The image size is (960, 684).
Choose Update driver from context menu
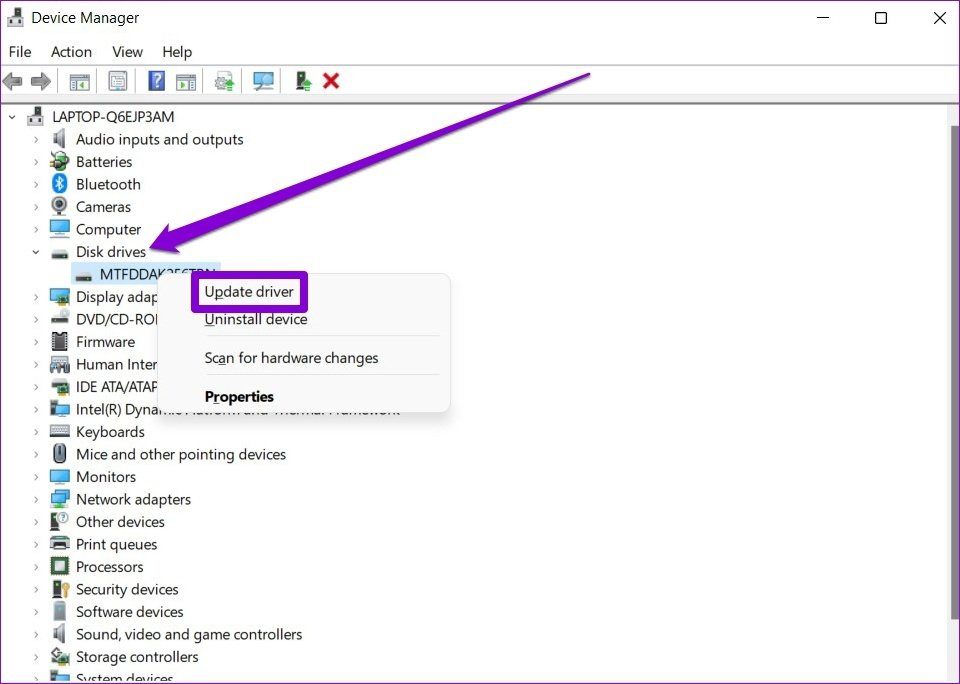(249, 291)
